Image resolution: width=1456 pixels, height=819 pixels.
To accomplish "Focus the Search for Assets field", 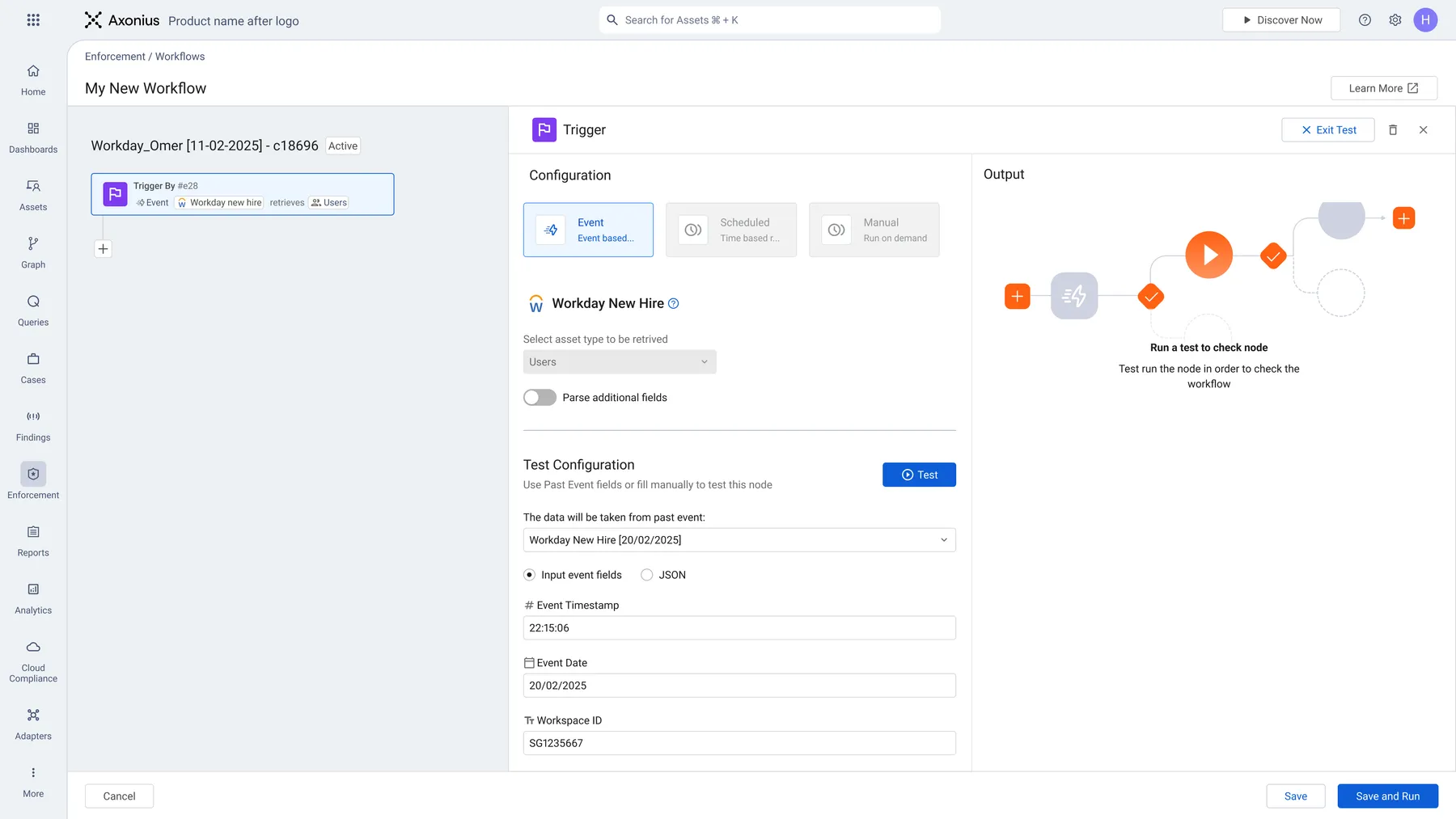I will [770, 20].
